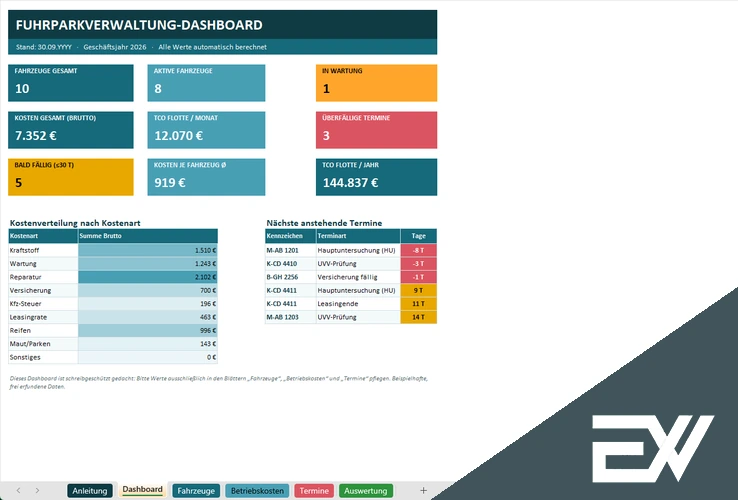Screen dimensions: 738x500
Task: Select the Terminart column header
Action: (358, 236)
